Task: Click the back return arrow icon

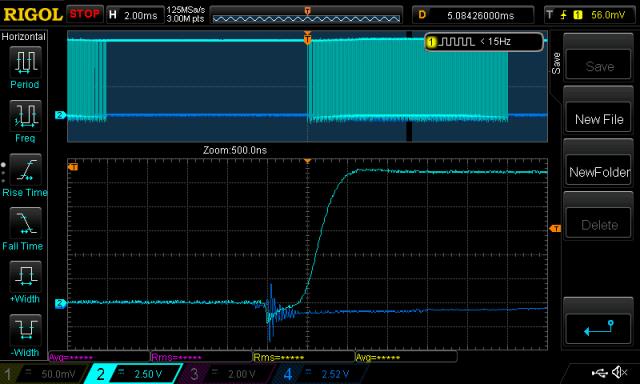Action: pos(598,328)
